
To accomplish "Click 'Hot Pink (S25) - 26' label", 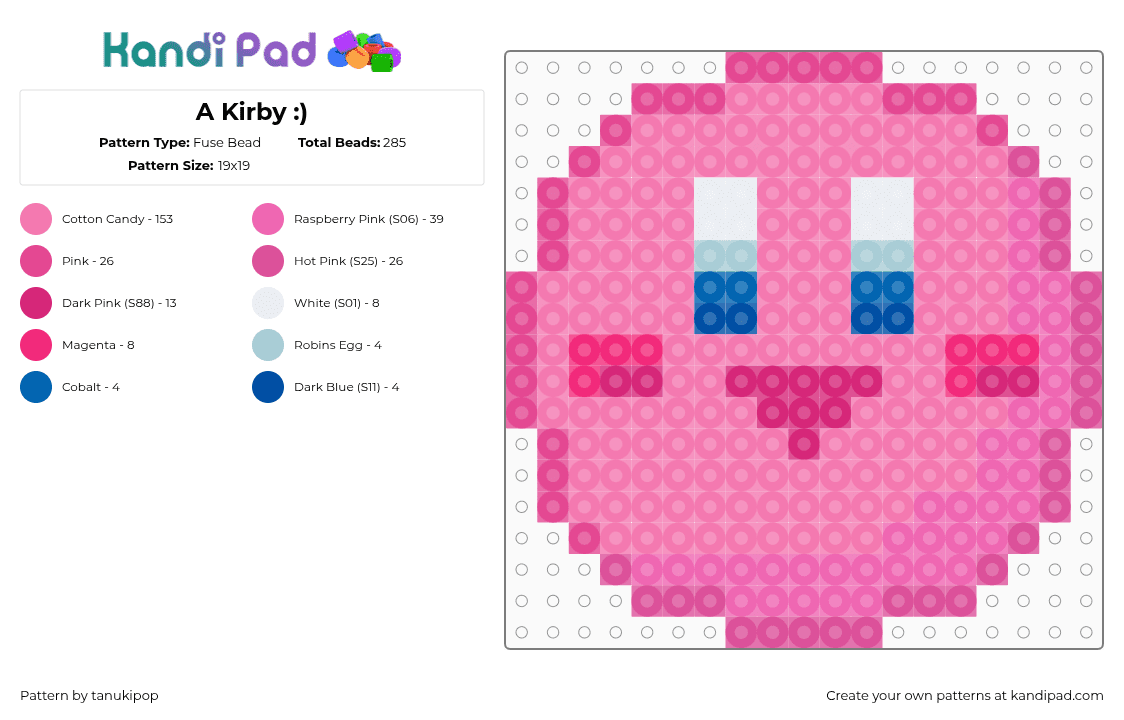I will tap(348, 261).
